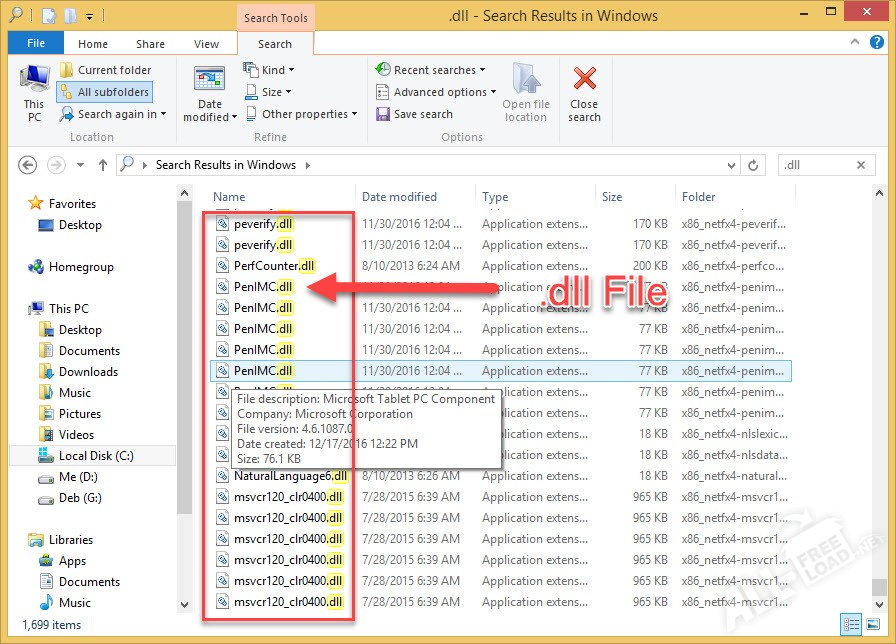This screenshot has width=896, height=644.
Task: Click the Back navigation arrow
Action: pos(28,165)
